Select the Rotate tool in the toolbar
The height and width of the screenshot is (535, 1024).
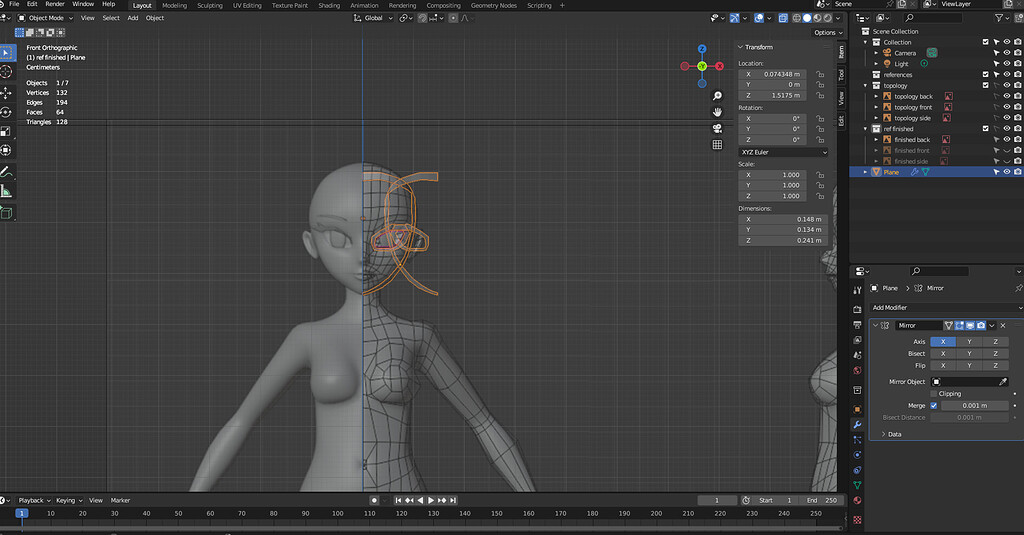(x=6, y=112)
